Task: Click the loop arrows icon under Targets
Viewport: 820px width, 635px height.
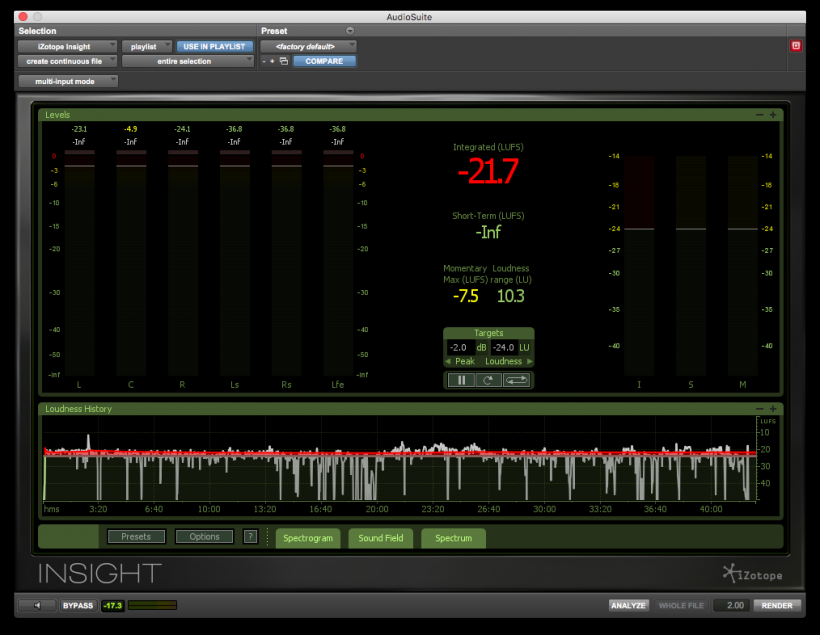Action: [517, 380]
